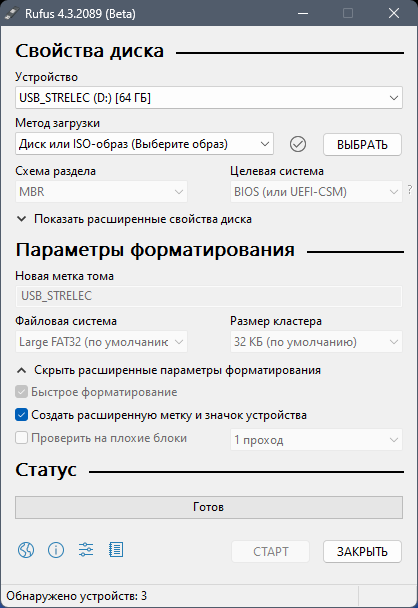Viewport: 418px width, 608px height.
Task: Open the About info icon
Action: pyautogui.click(x=56, y=550)
